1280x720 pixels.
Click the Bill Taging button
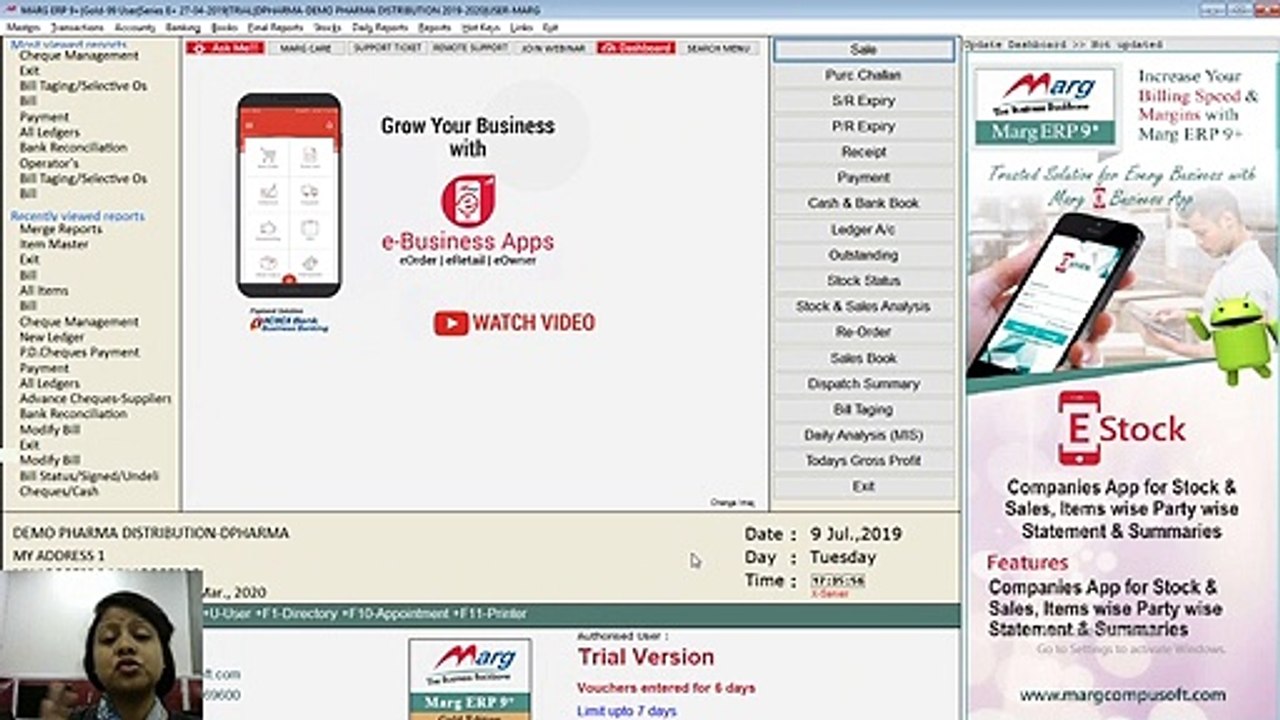[864, 409]
